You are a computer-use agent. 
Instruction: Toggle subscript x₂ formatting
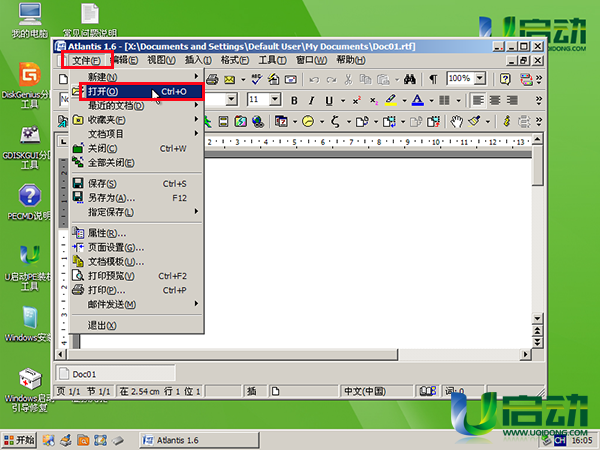pyautogui.click(x=374, y=101)
